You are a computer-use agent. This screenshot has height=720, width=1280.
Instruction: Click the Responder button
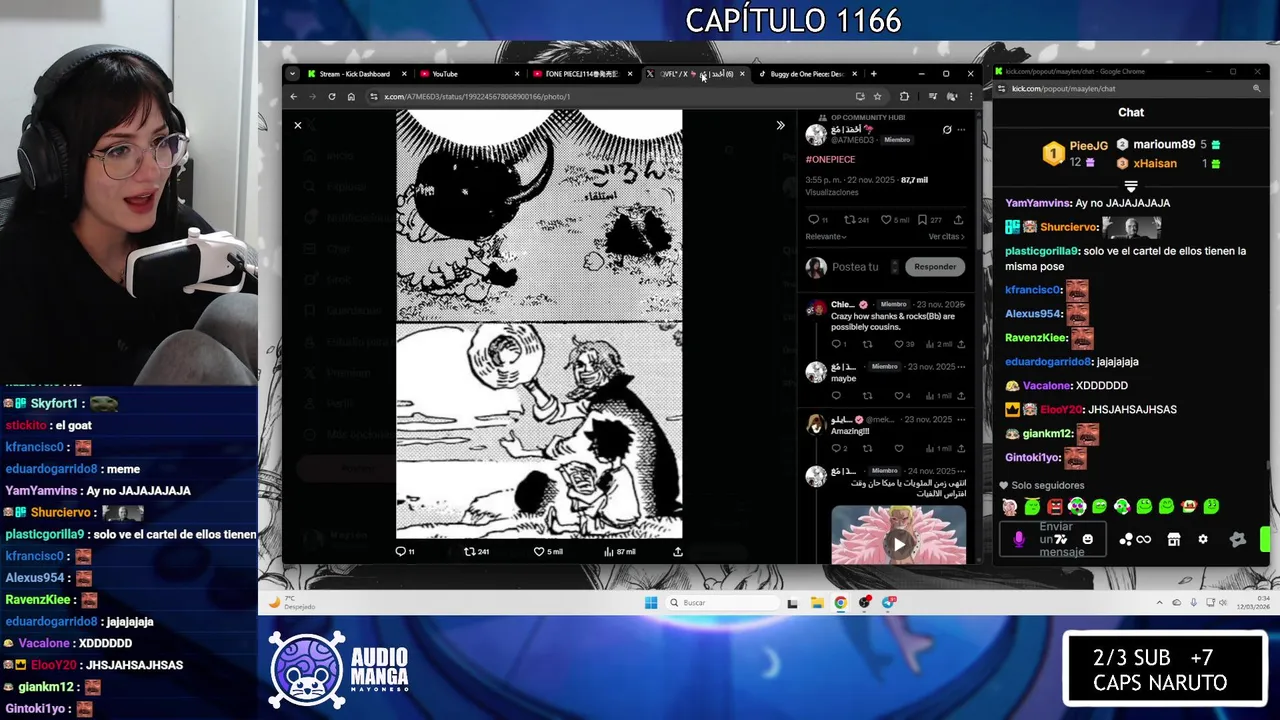935,267
